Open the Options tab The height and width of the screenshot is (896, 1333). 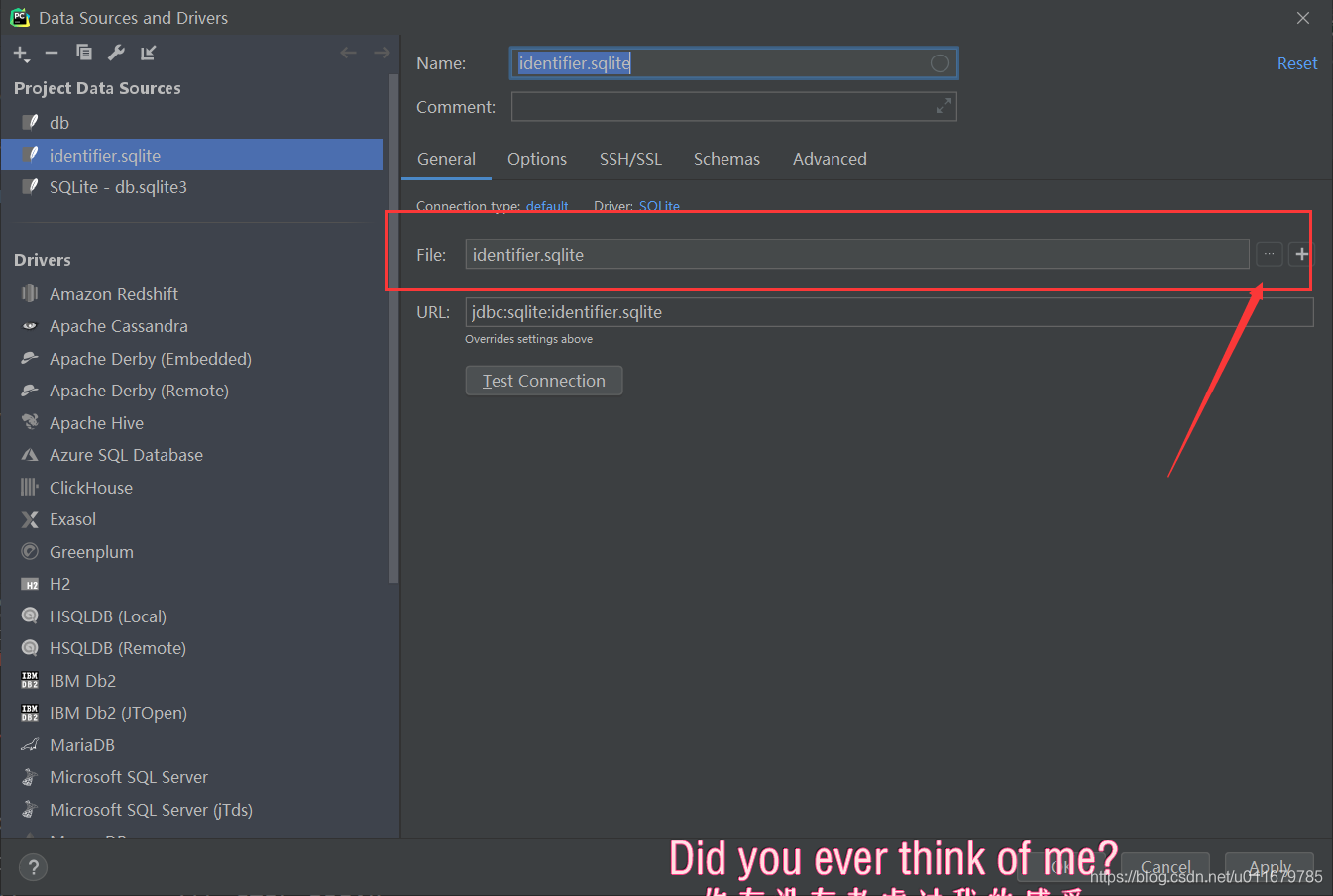(537, 159)
